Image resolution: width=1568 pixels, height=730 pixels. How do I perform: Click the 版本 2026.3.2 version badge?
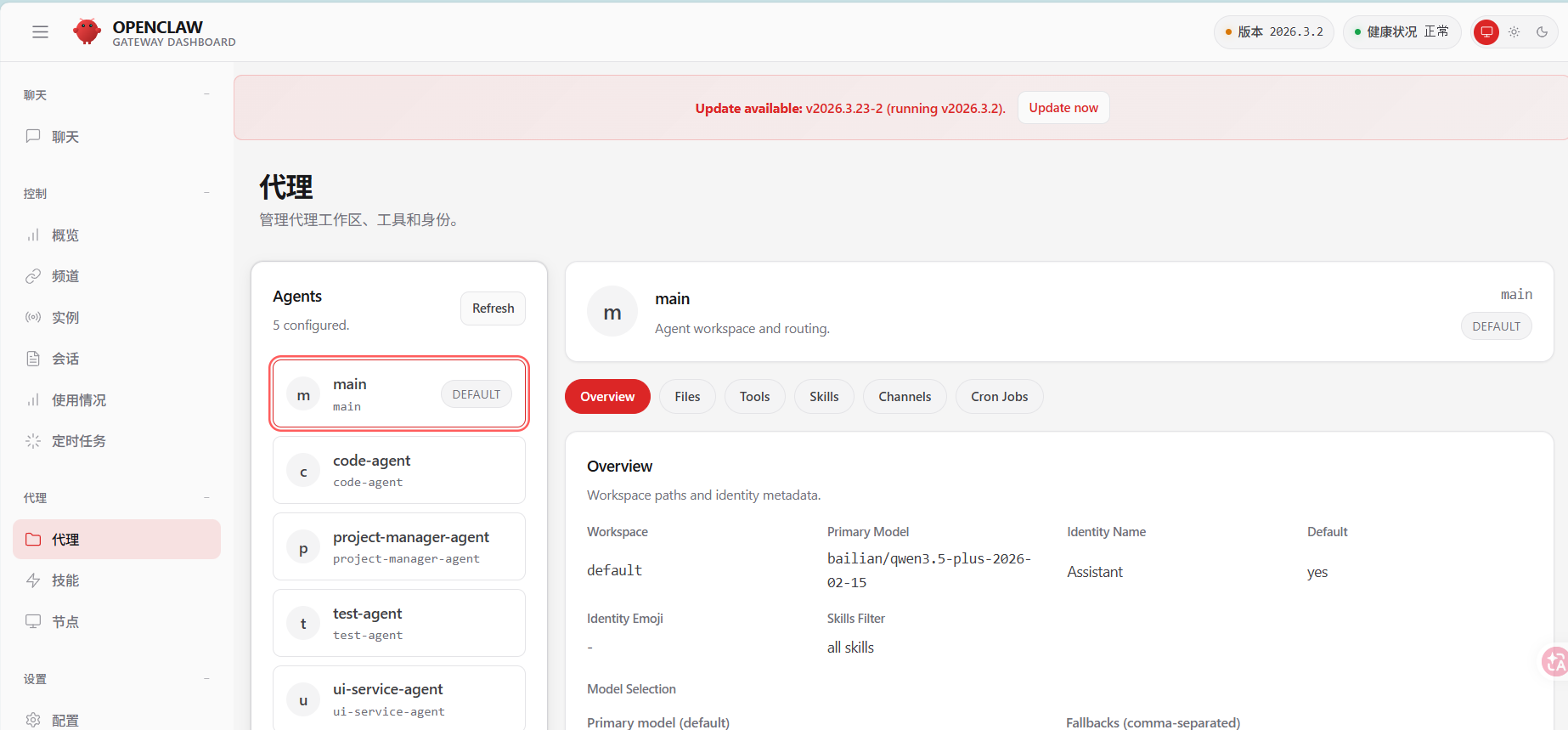point(1273,32)
